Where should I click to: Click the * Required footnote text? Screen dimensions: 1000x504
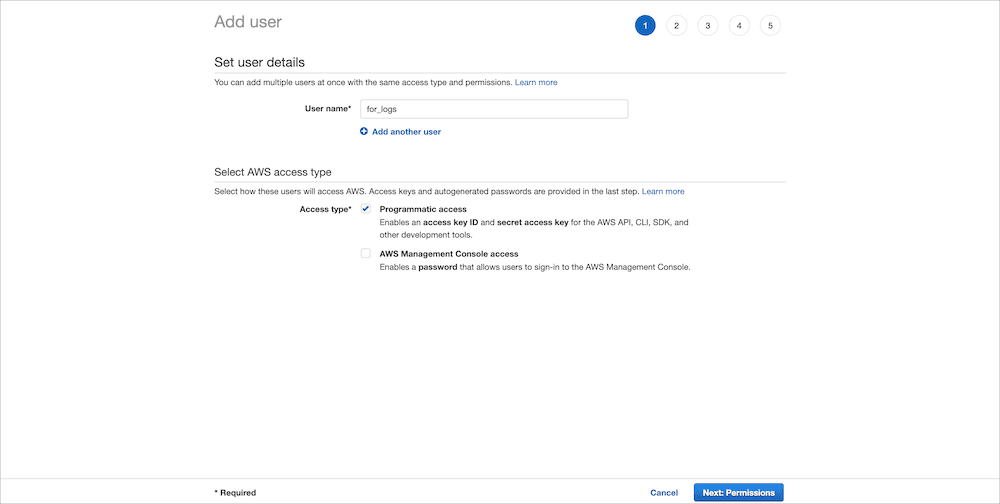point(235,493)
